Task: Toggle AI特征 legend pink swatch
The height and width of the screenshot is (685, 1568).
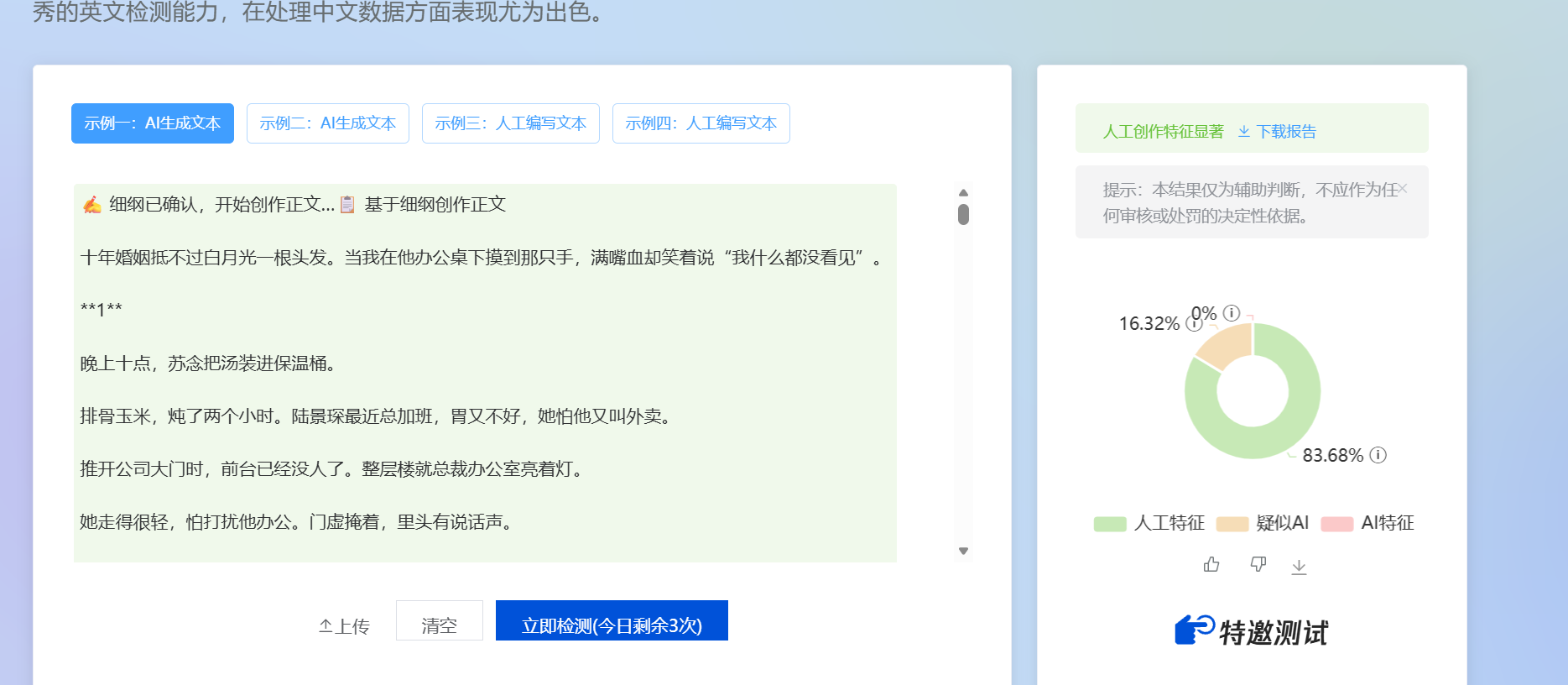Action: click(x=1337, y=524)
